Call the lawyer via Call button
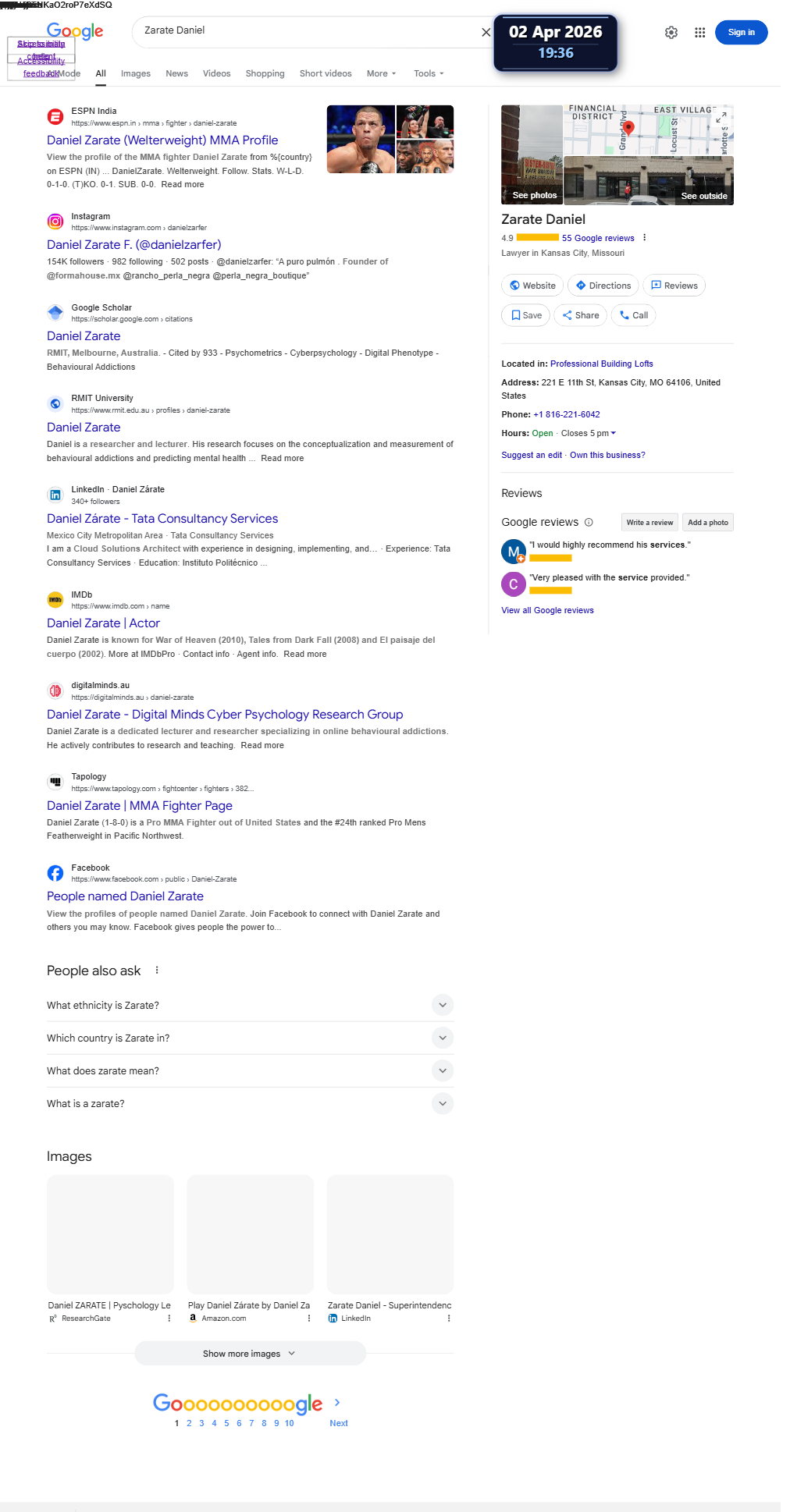 click(x=633, y=315)
